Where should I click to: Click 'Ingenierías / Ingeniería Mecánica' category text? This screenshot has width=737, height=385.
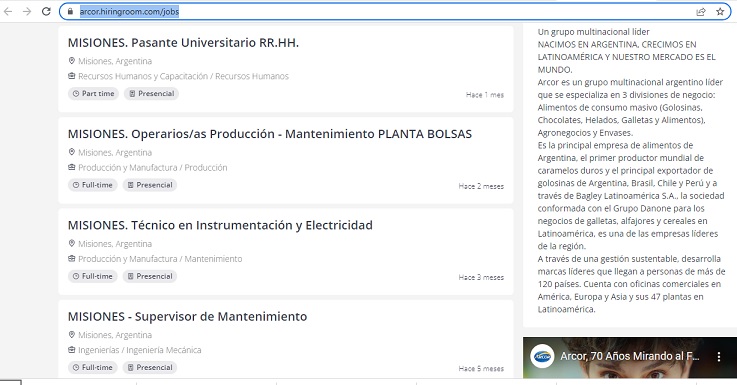point(140,350)
